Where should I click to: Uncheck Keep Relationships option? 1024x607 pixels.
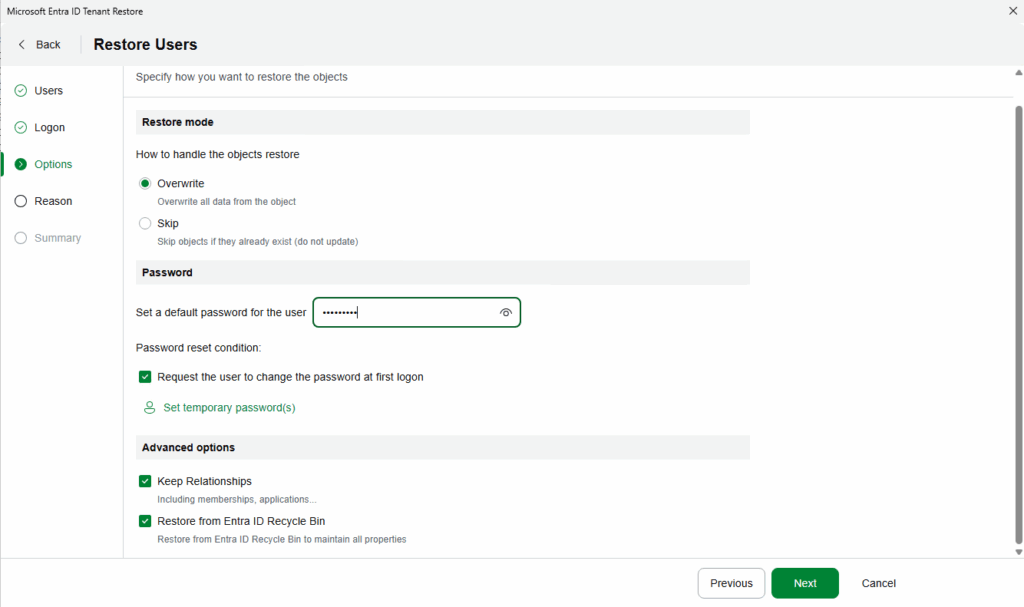[x=145, y=482]
